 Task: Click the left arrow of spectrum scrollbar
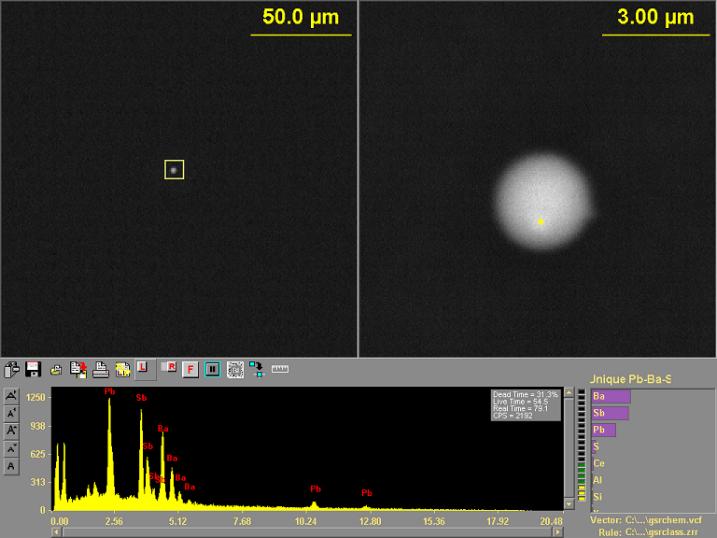tap(56, 532)
